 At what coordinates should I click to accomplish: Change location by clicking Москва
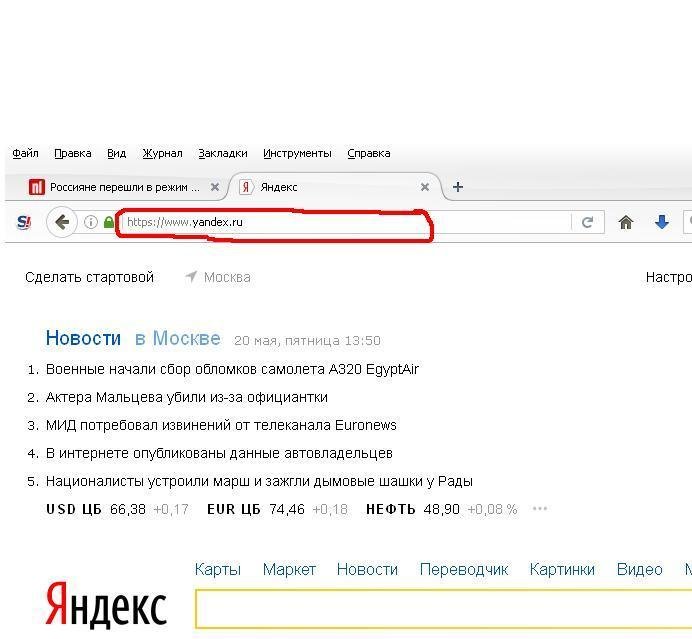(x=226, y=277)
